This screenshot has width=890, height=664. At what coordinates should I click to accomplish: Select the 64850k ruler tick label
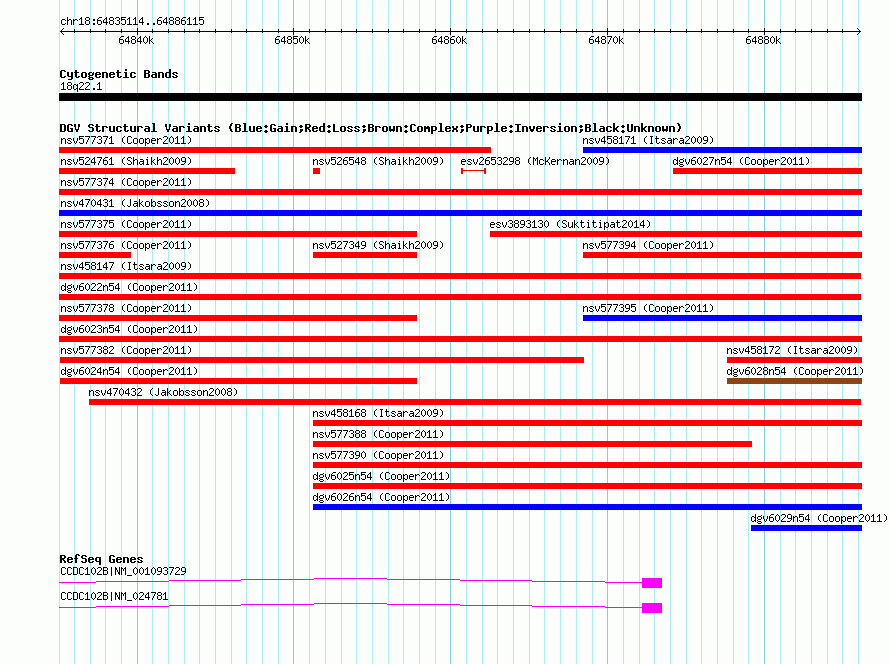(x=292, y=40)
